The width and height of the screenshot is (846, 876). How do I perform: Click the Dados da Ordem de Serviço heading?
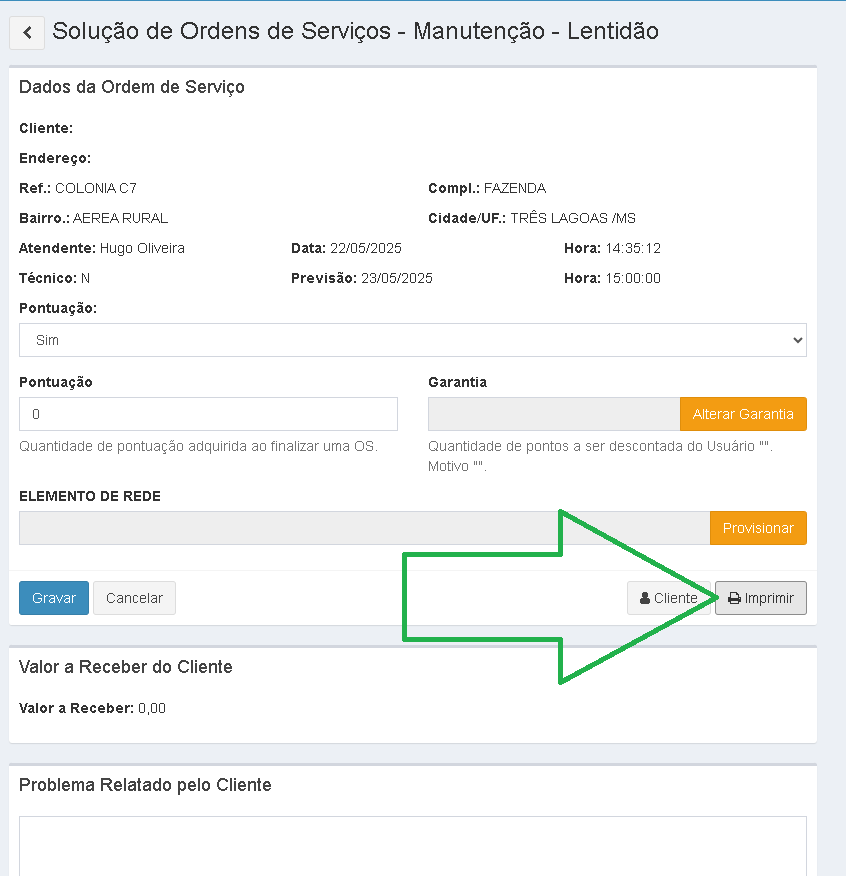point(132,87)
